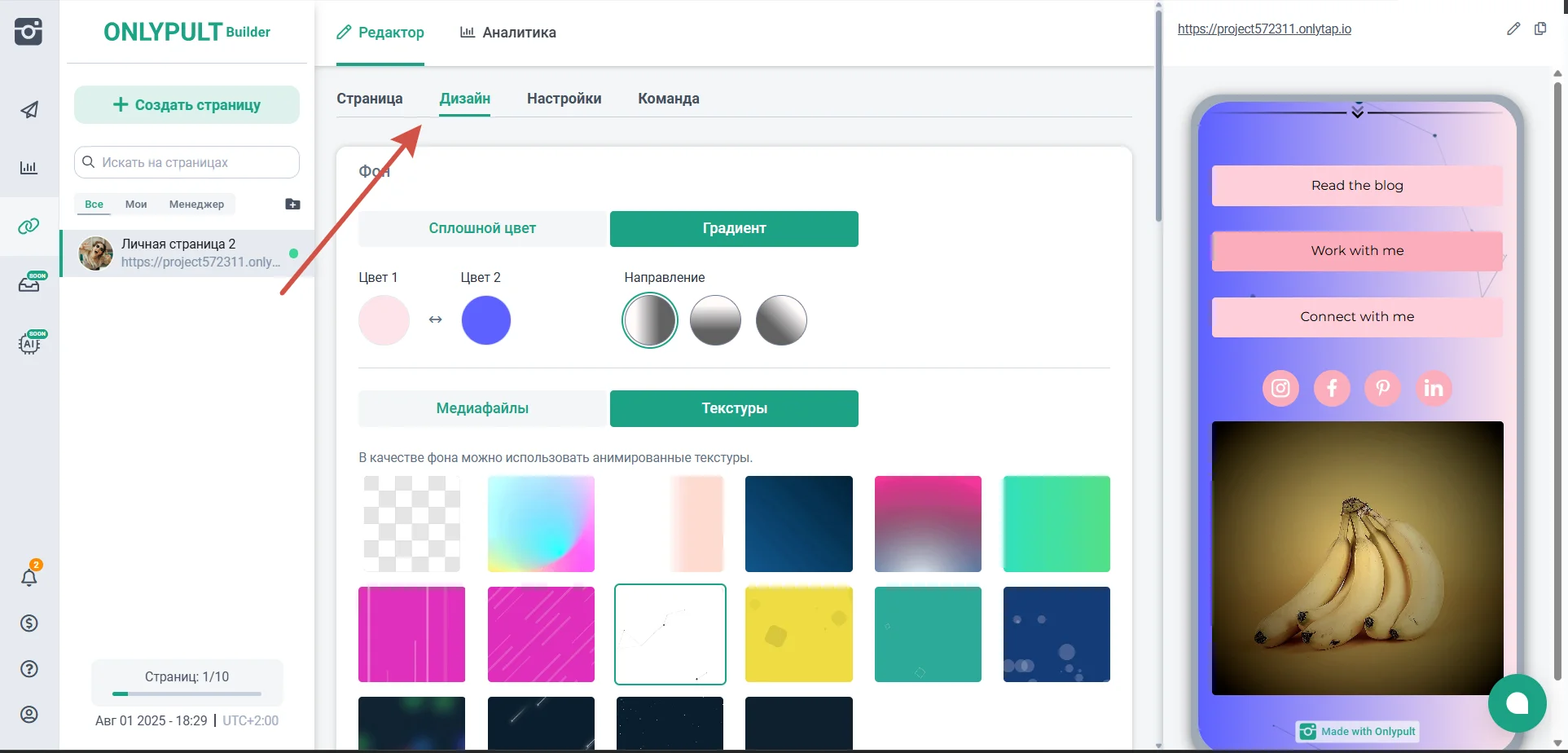Filter pages by Менеджер
The image size is (1568, 753).
coord(196,205)
